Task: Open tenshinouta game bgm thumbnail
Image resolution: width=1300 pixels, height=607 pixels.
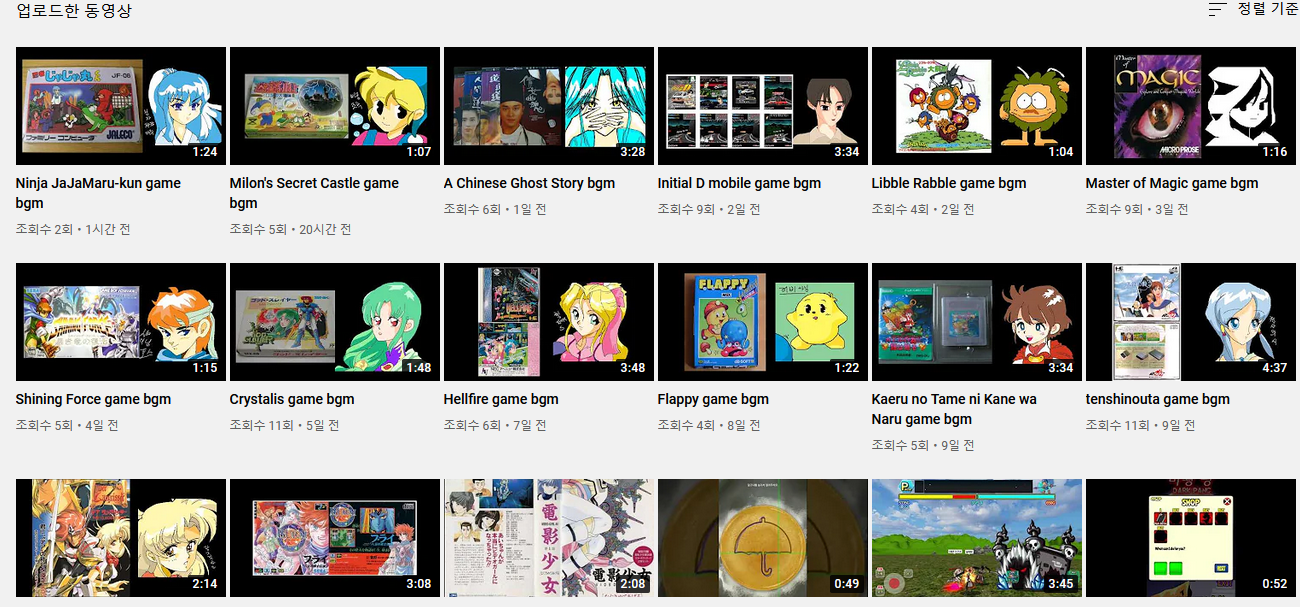Action: (x=1191, y=322)
